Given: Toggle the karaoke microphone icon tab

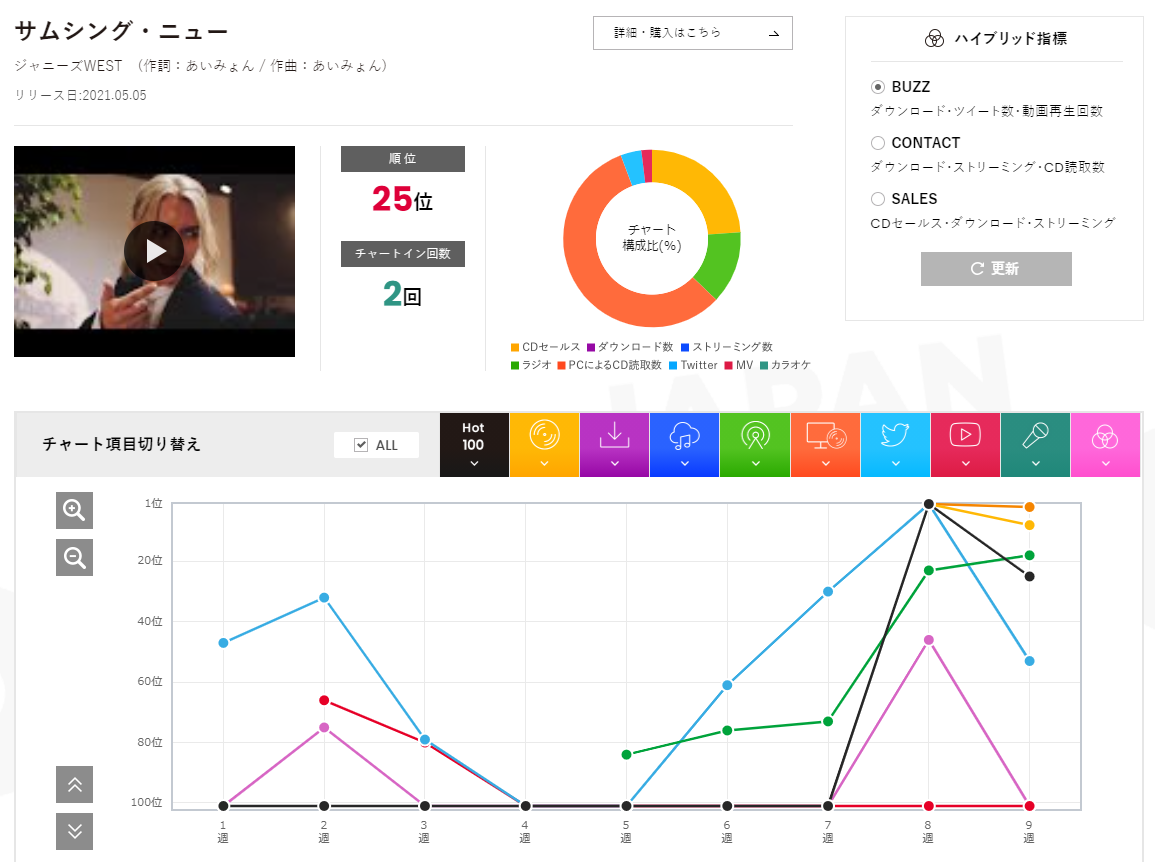Looking at the screenshot, I should pos(1035,445).
